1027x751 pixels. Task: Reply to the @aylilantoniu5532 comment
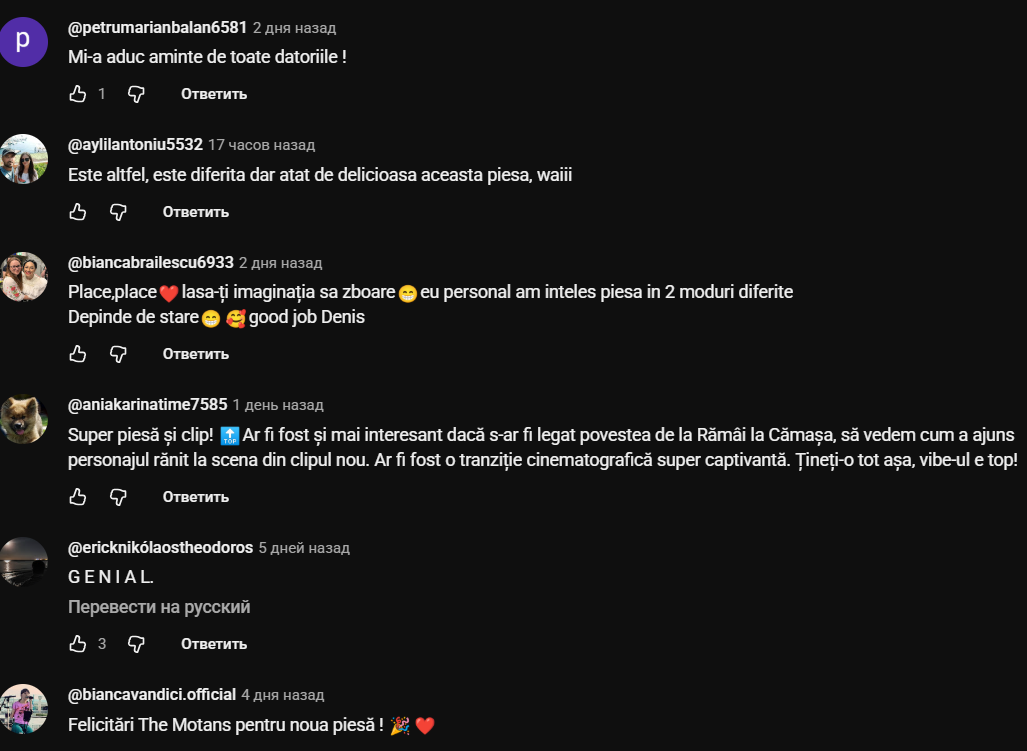coord(195,211)
